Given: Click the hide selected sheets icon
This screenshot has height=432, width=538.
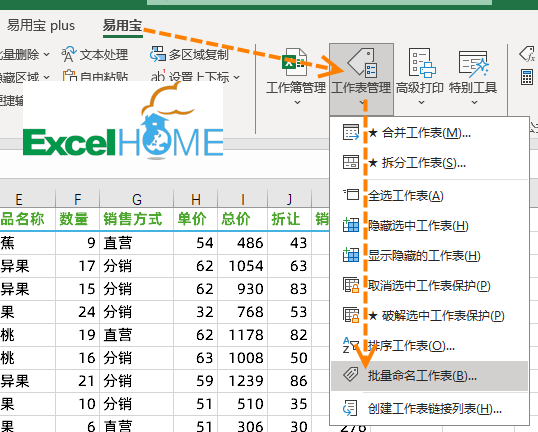Looking at the screenshot, I should 351,225.
